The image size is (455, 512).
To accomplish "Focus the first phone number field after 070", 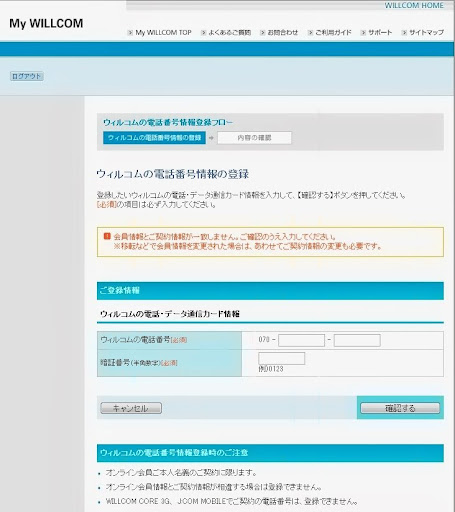I will (301, 340).
